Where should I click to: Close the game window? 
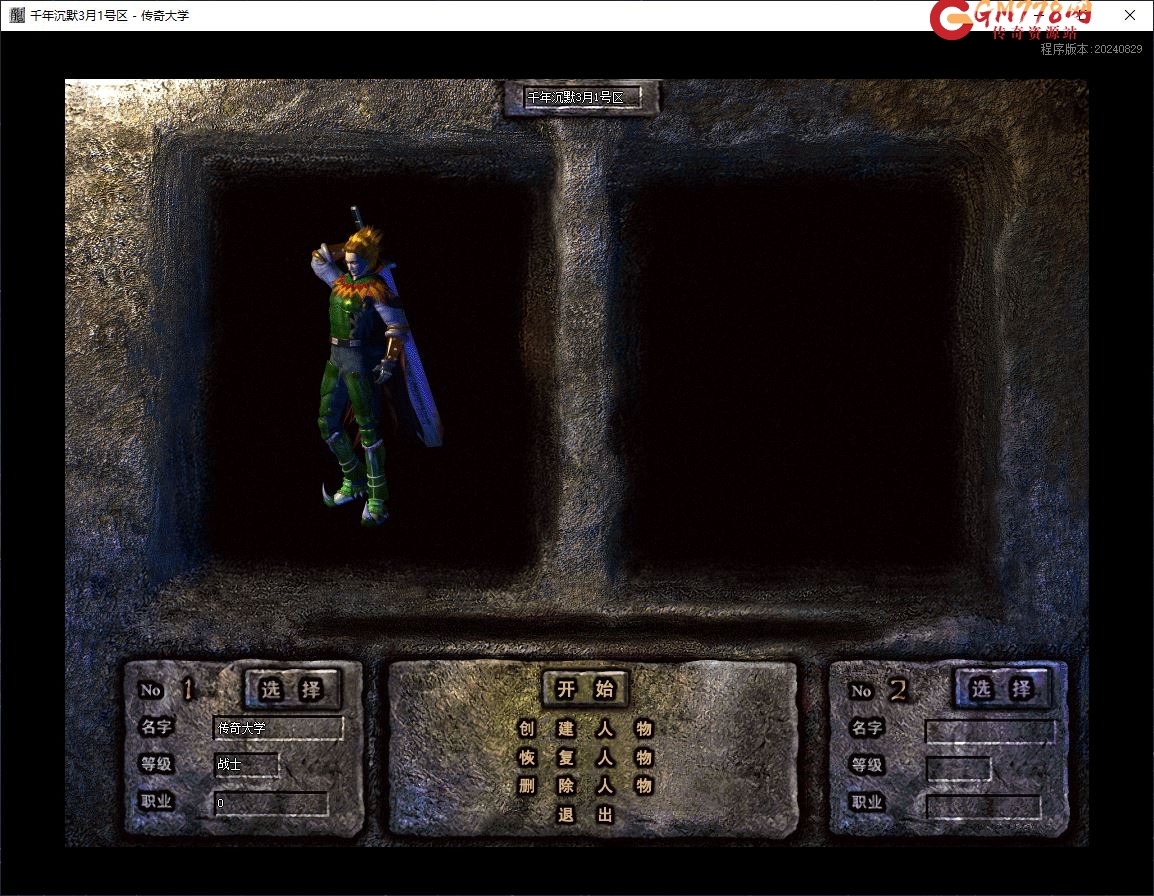1130,15
